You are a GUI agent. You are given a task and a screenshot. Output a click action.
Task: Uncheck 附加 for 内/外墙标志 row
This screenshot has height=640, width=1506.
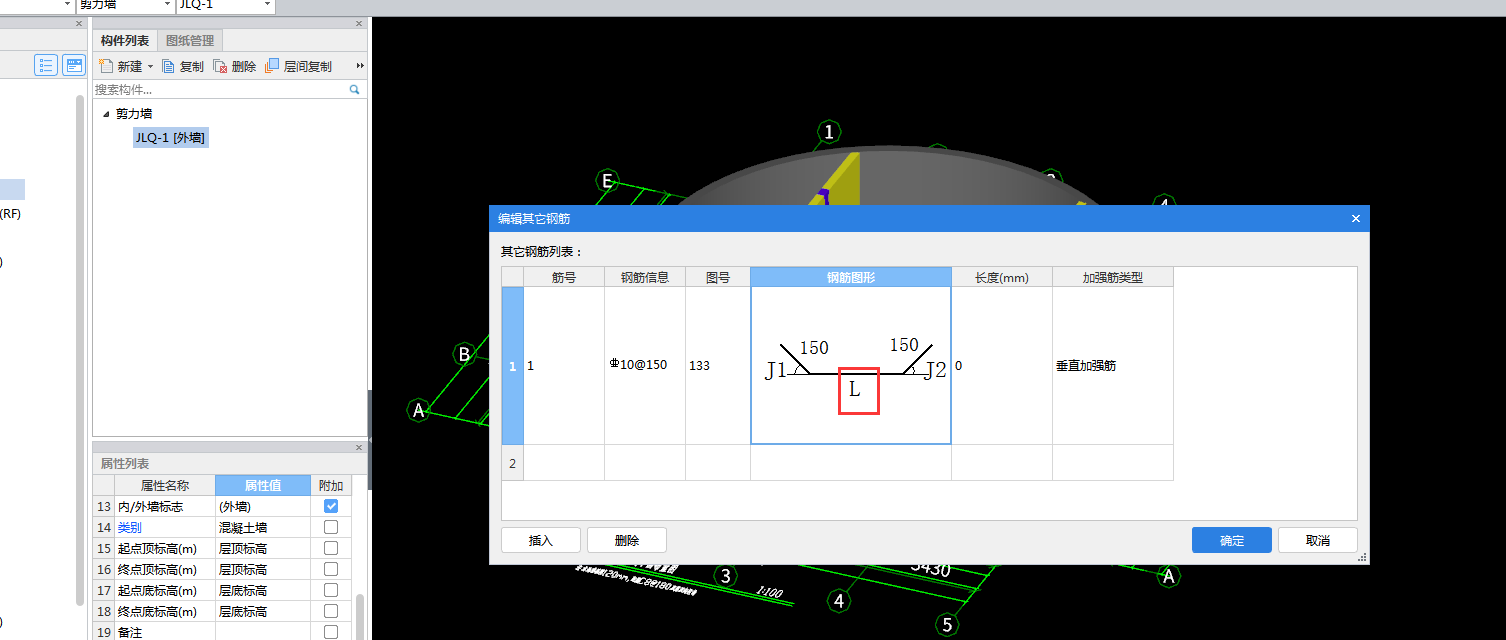(331, 506)
